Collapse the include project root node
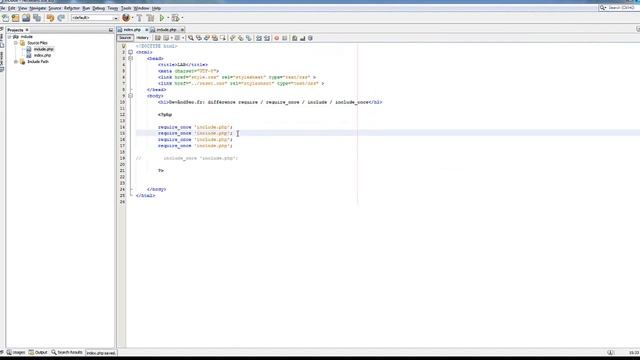The width and height of the screenshot is (640, 360). point(9,37)
